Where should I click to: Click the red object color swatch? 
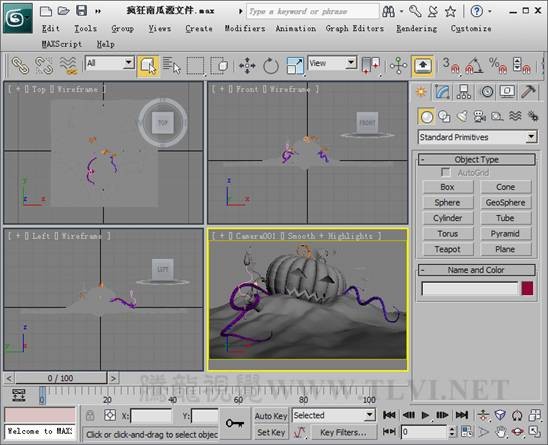pyautogui.click(x=527, y=289)
